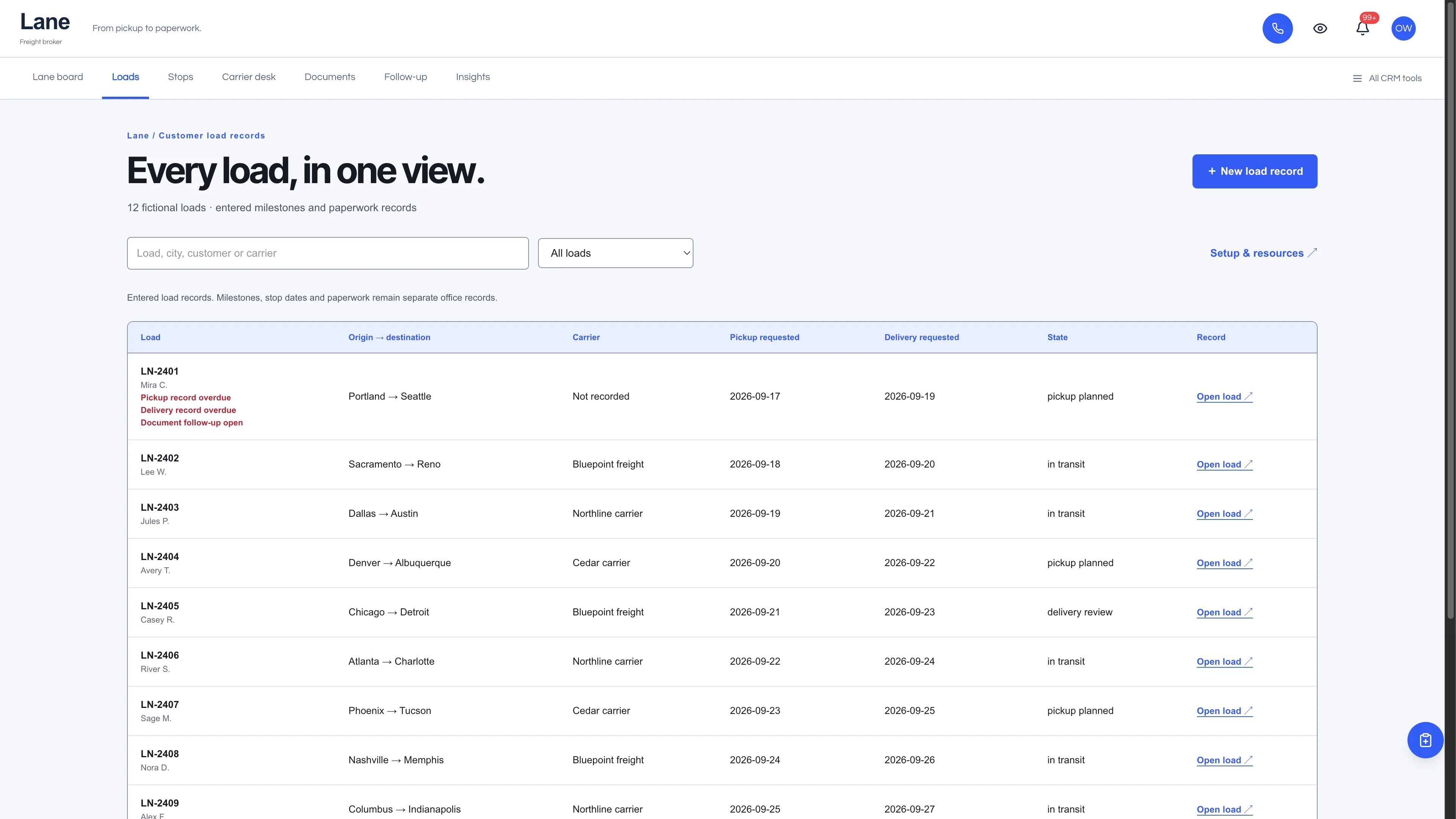Select the LN-2401 load ID
This screenshot has width=1456, height=819.
coord(159,371)
